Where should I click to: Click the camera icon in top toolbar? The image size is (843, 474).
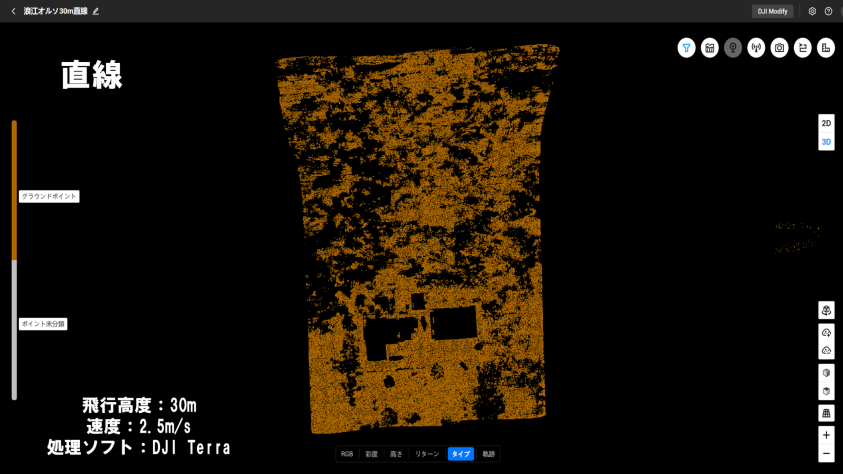(x=779, y=48)
